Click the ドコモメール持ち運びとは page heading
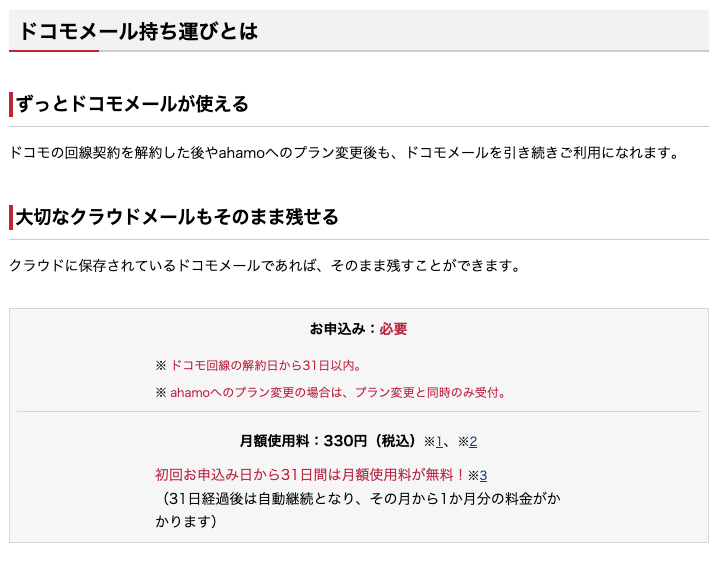 [138, 31]
